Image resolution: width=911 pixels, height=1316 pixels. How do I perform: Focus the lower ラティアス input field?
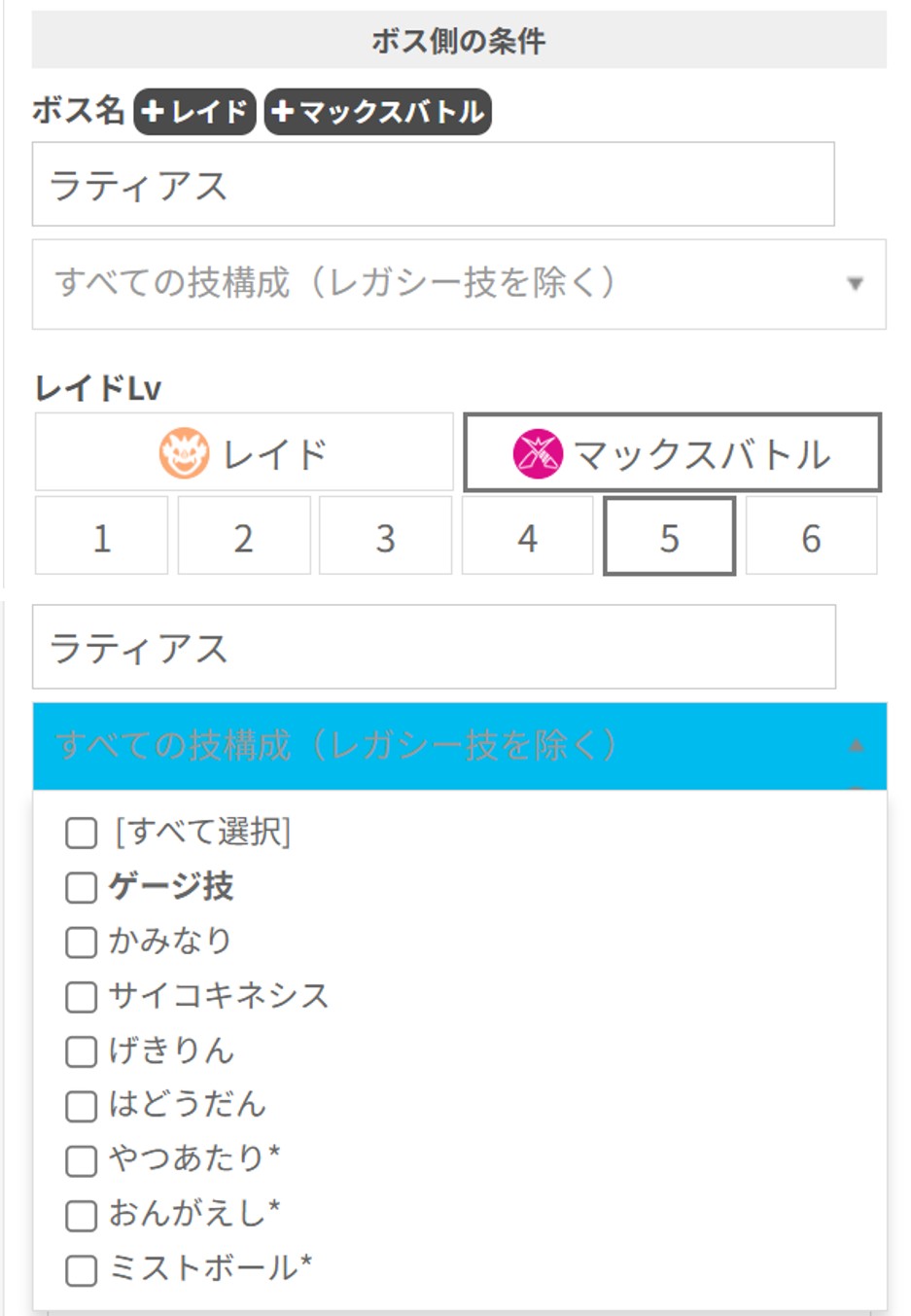click(x=433, y=648)
